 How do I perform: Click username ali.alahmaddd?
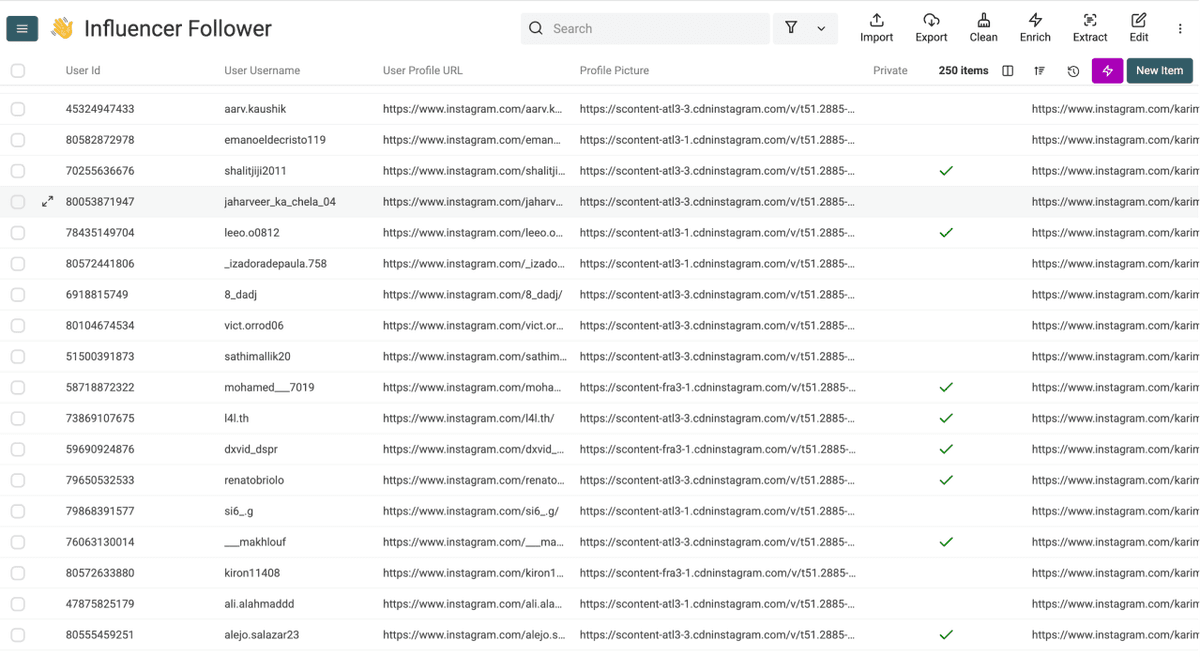pos(259,604)
